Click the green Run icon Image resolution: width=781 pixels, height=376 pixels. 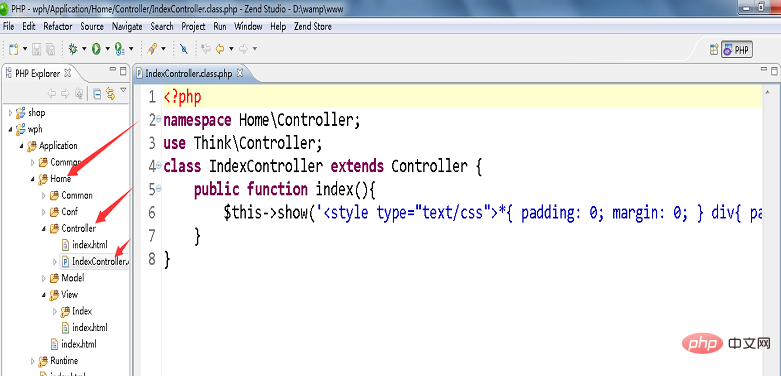96,49
